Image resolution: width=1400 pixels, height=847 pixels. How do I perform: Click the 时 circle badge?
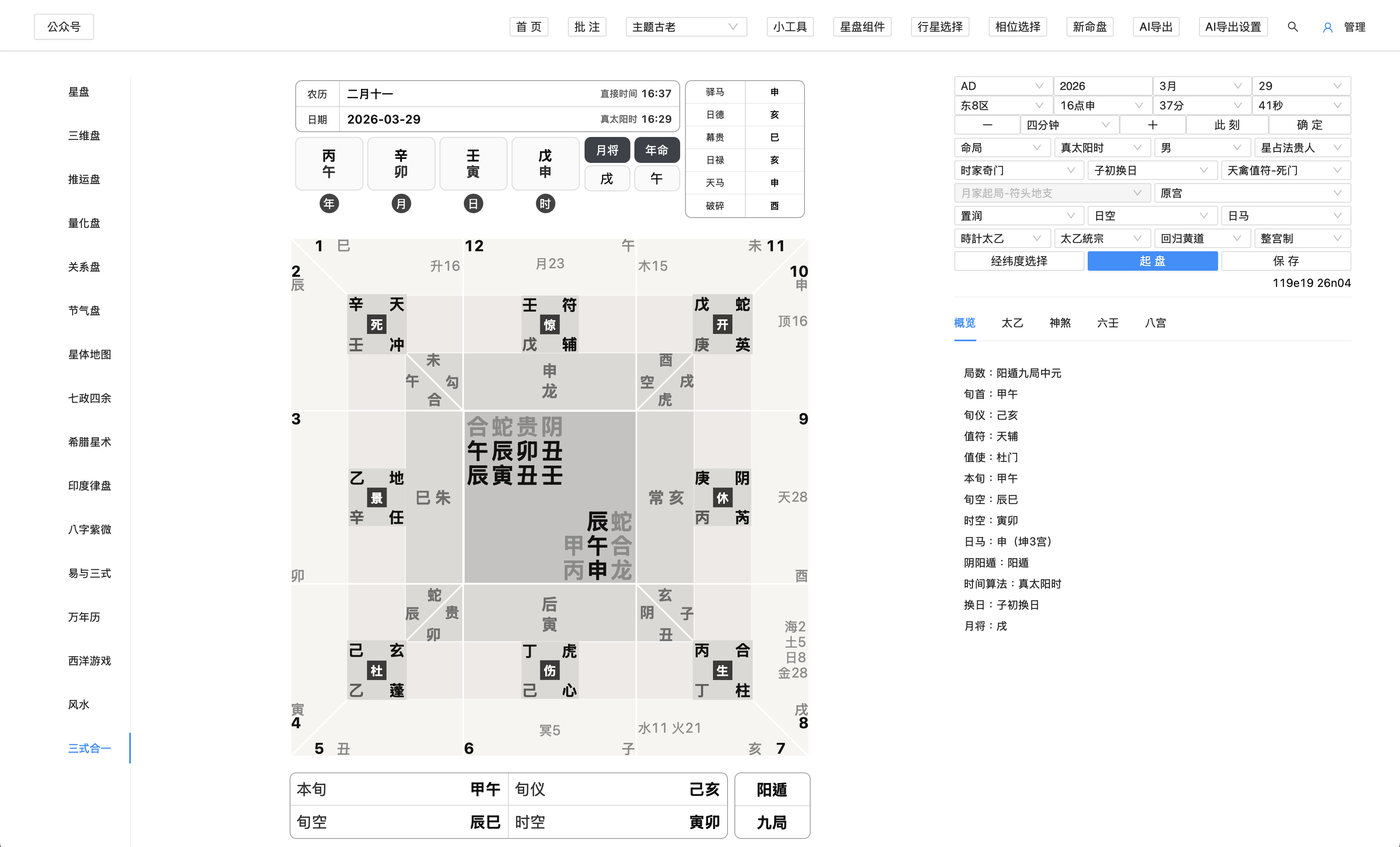click(545, 203)
